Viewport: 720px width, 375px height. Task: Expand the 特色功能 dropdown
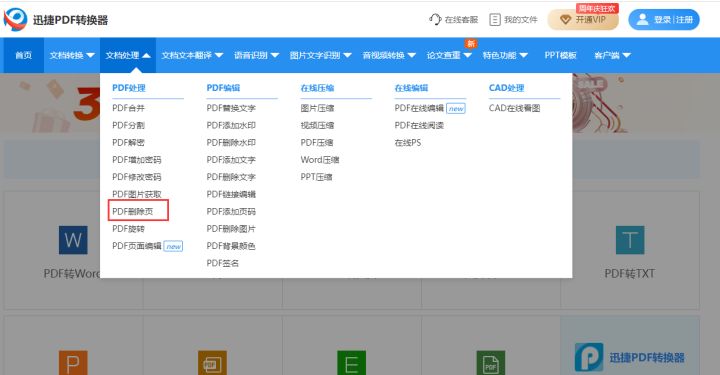click(x=523, y=55)
